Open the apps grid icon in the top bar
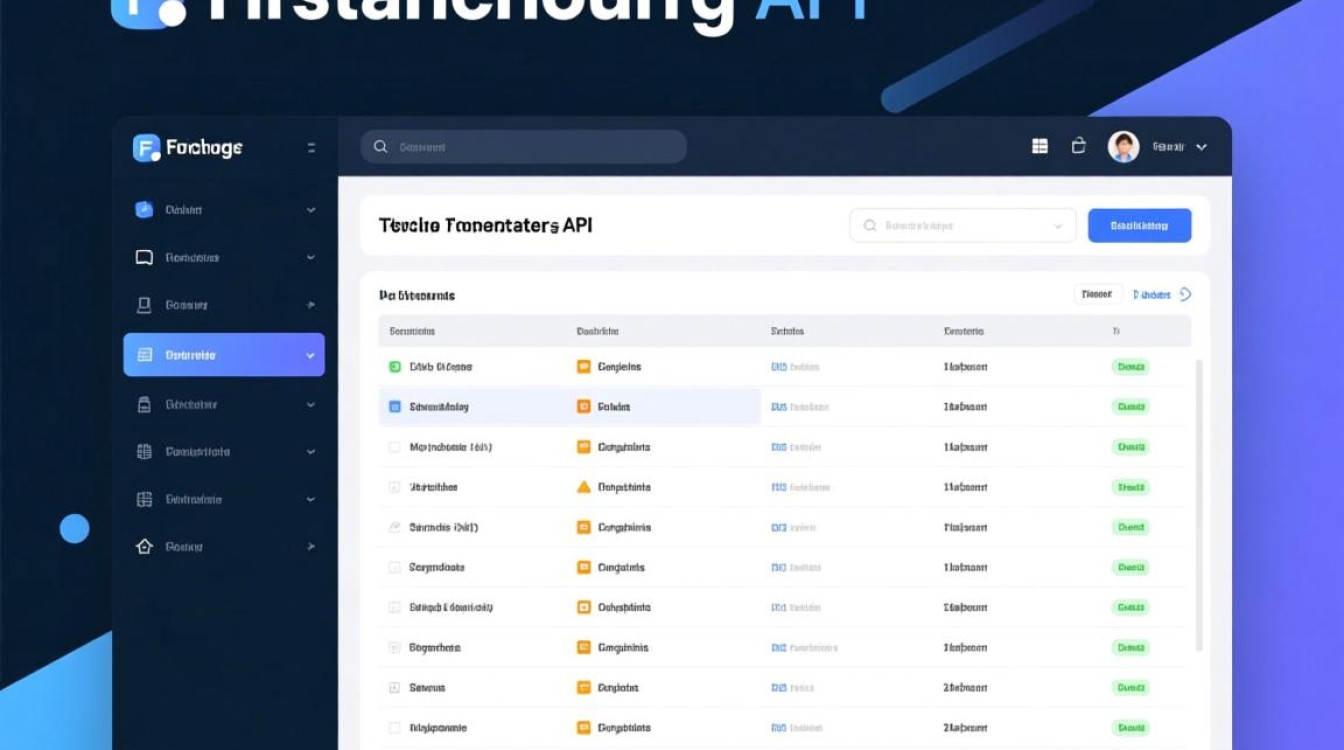 [x=1039, y=146]
